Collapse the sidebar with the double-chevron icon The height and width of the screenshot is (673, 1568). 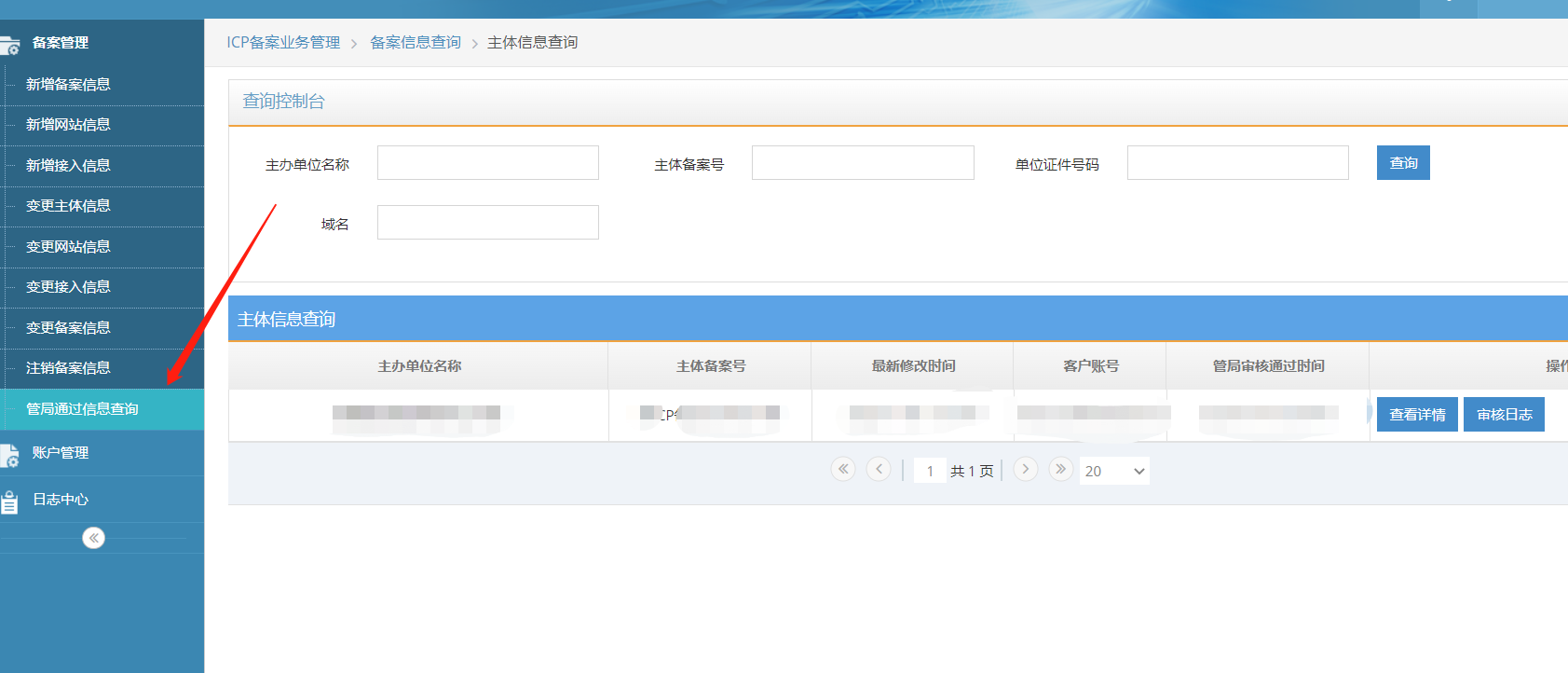click(x=93, y=538)
